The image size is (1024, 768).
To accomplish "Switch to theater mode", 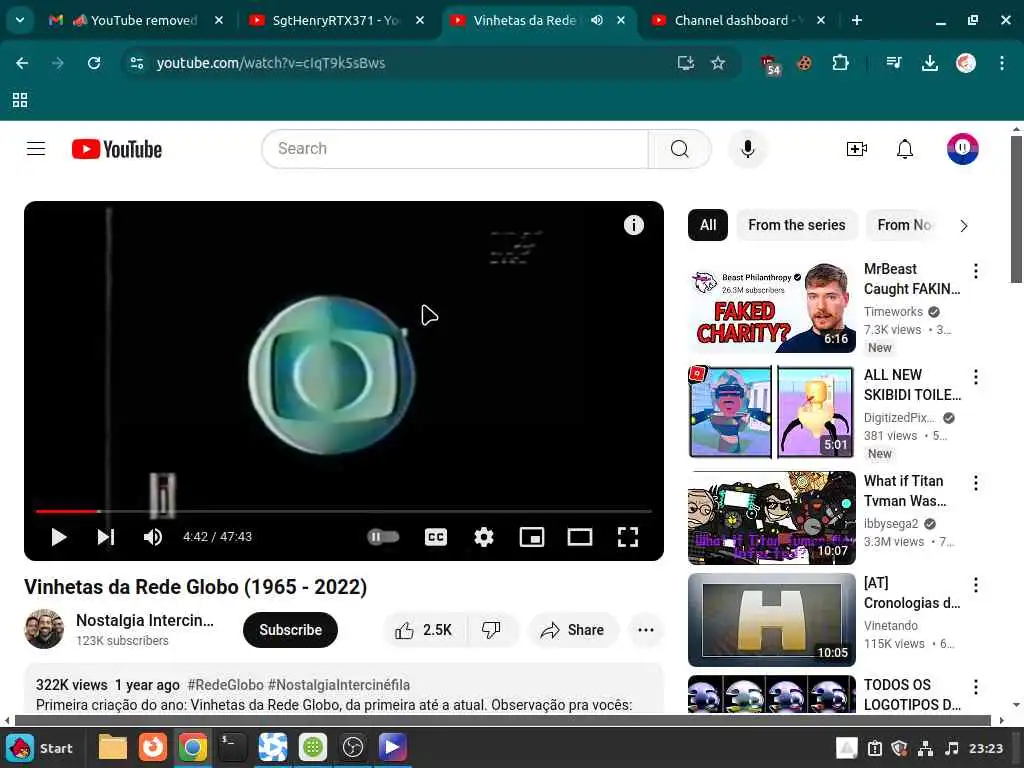I will pyautogui.click(x=579, y=537).
